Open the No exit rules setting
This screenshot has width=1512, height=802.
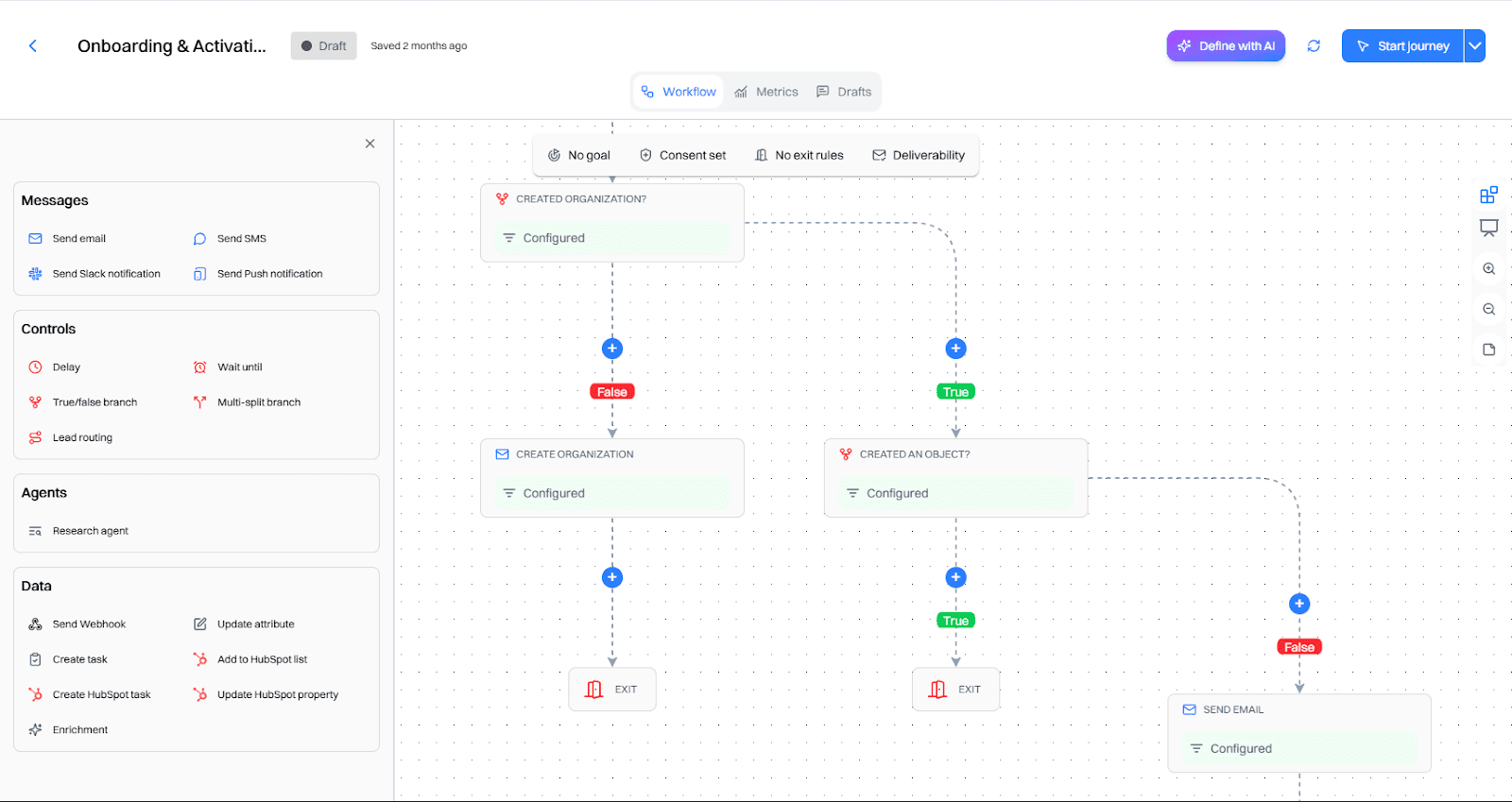[x=799, y=155]
